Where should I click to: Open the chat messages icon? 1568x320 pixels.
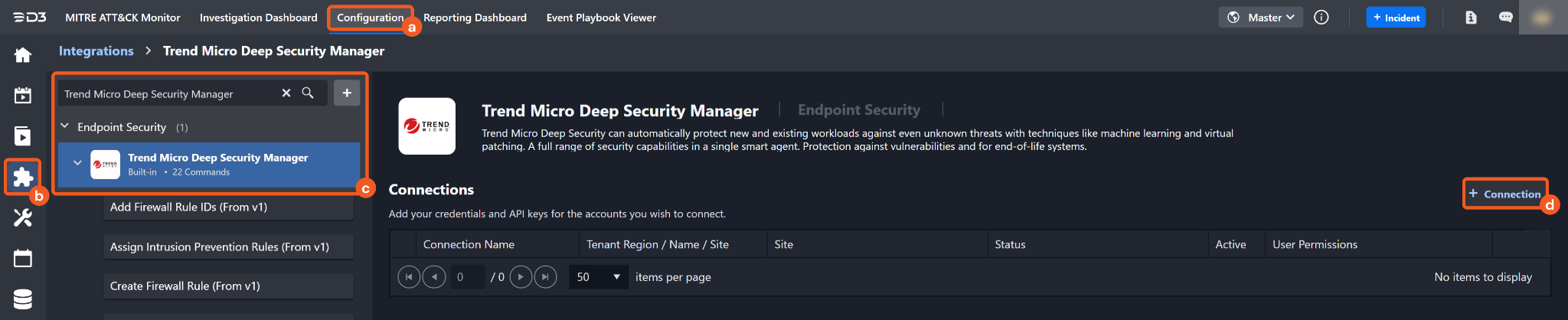tap(1505, 18)
